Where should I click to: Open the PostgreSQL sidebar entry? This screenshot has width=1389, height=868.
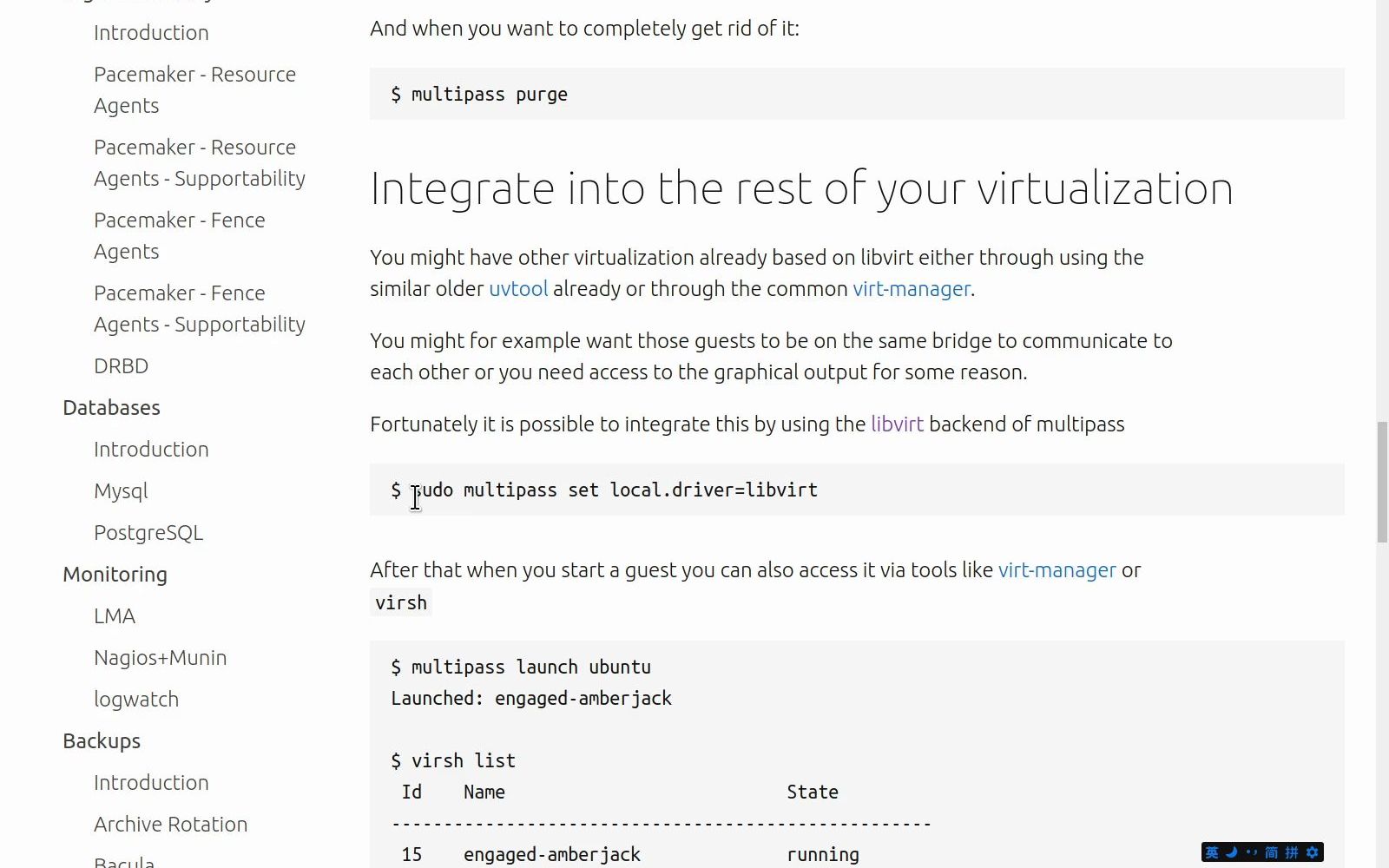(148, 533)
